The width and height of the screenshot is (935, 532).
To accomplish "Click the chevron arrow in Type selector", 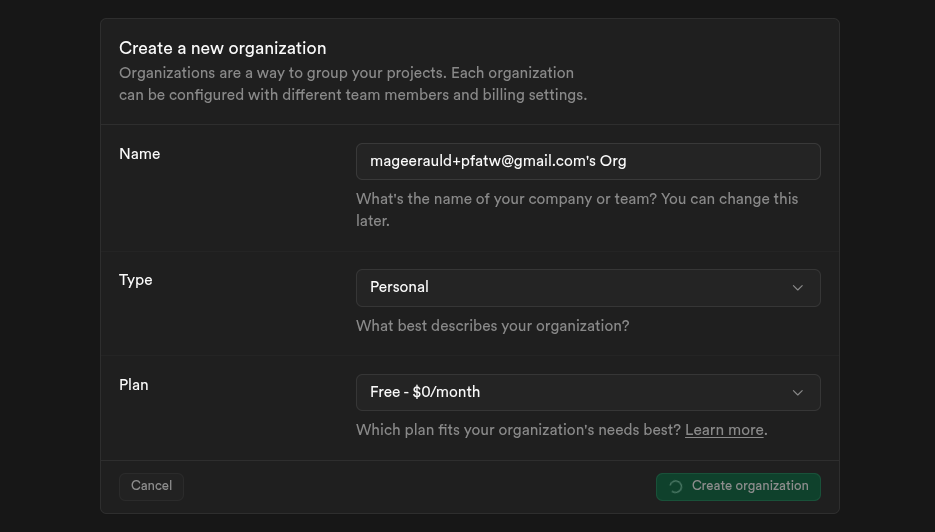I will 797,288.
